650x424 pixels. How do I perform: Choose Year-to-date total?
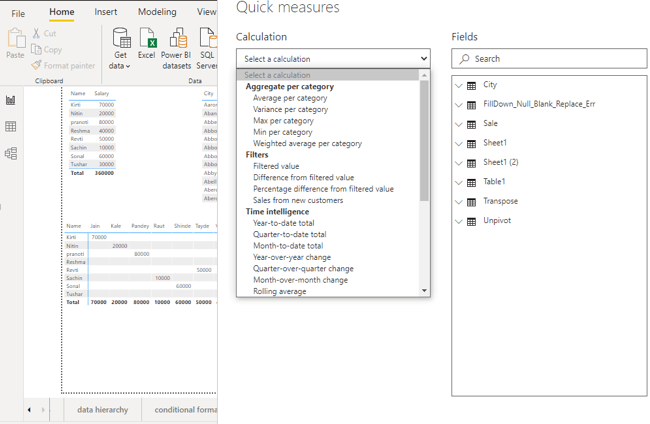284,223
